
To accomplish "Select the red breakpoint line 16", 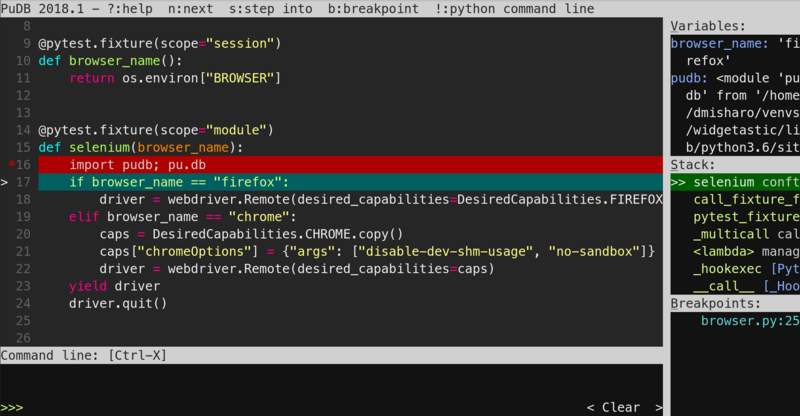I will [351, 165].
